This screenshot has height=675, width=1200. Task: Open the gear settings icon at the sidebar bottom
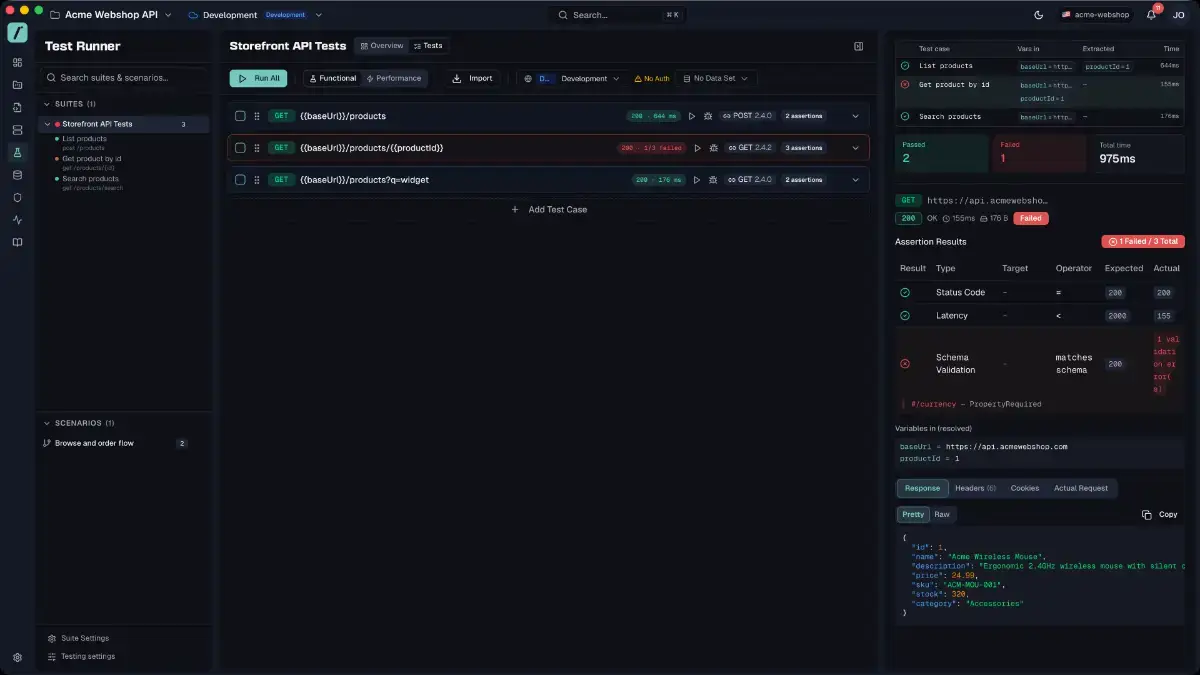(17, 657)
